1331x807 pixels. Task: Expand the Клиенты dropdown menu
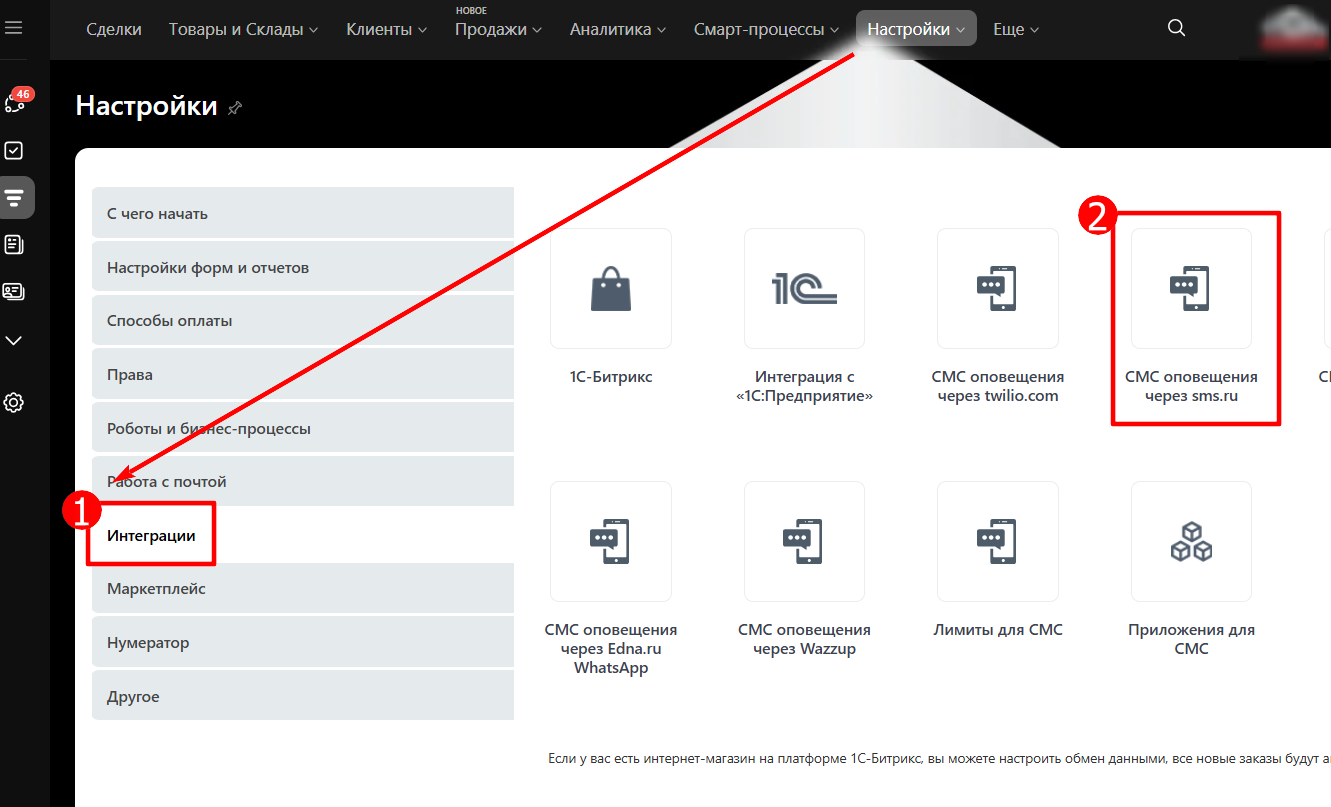(x=386, y=29)
